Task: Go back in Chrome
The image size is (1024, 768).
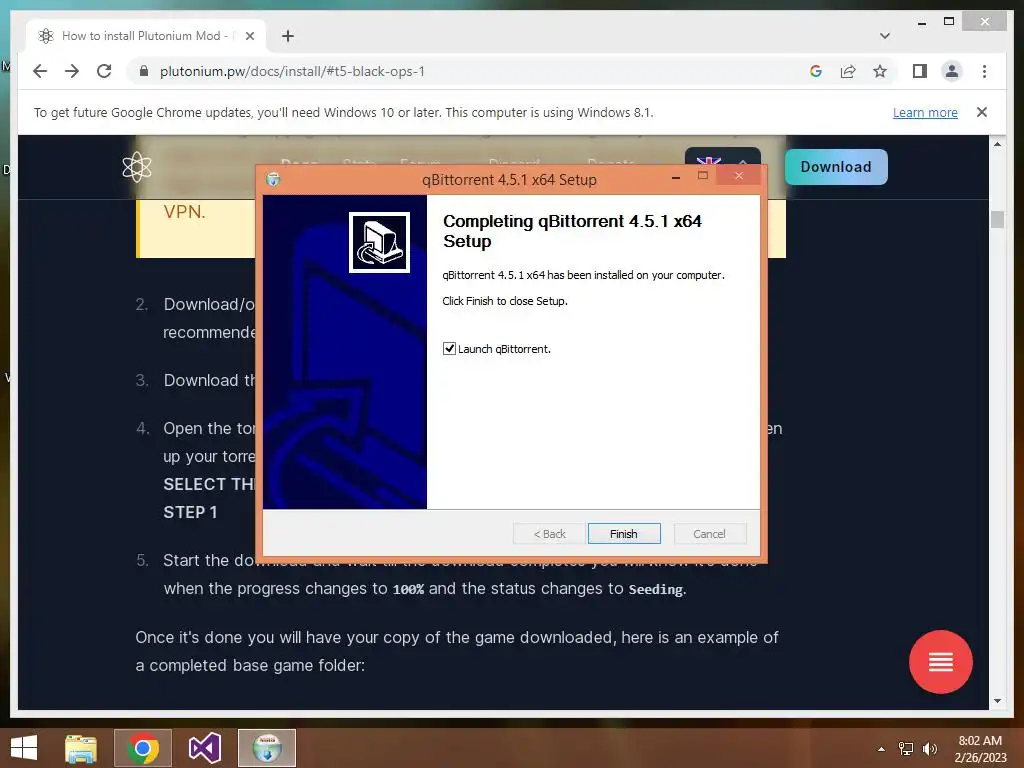Action: click(40, 71)
